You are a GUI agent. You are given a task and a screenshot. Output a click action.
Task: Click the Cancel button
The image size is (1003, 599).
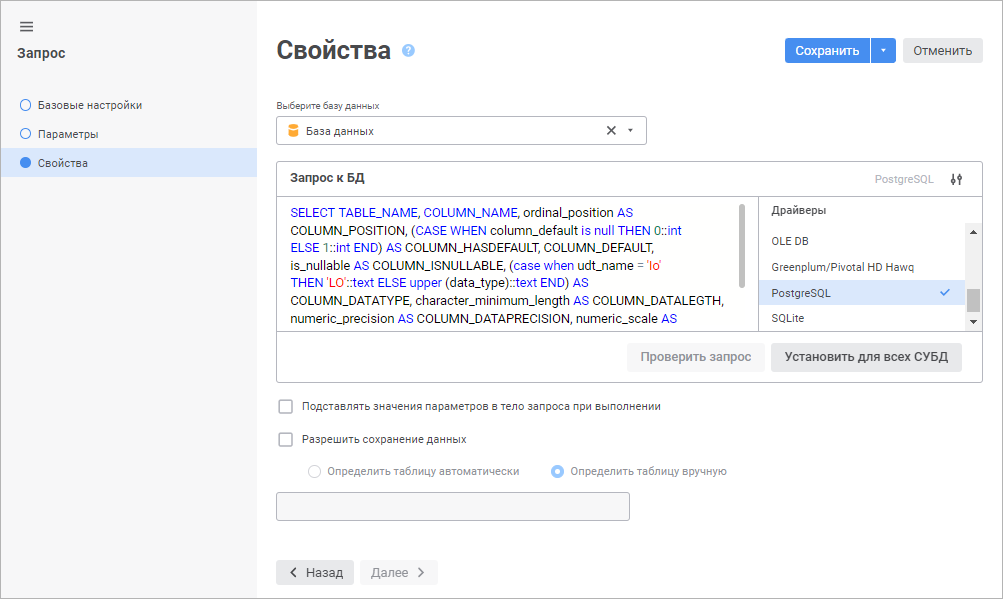(x=942, y=51)
